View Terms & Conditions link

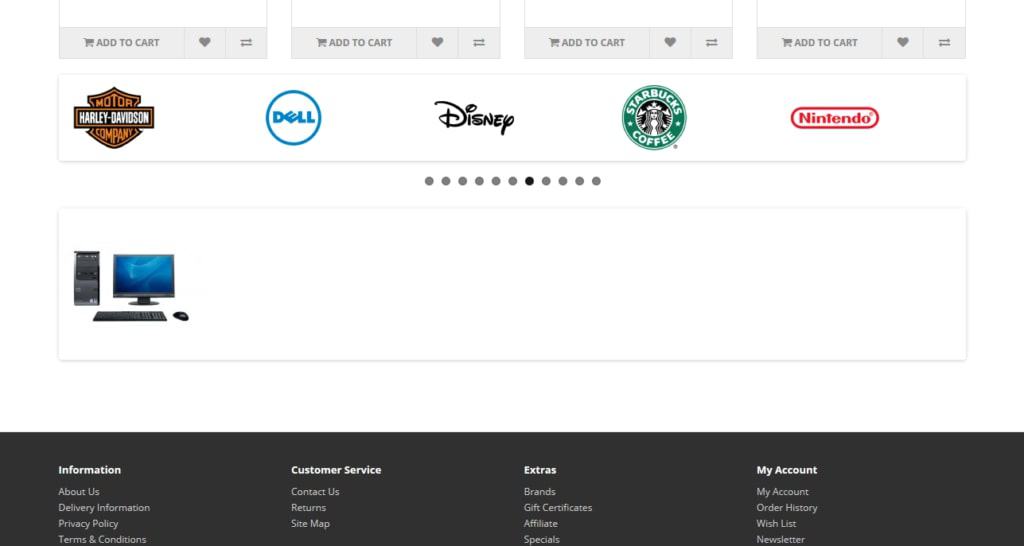(102, 539)
